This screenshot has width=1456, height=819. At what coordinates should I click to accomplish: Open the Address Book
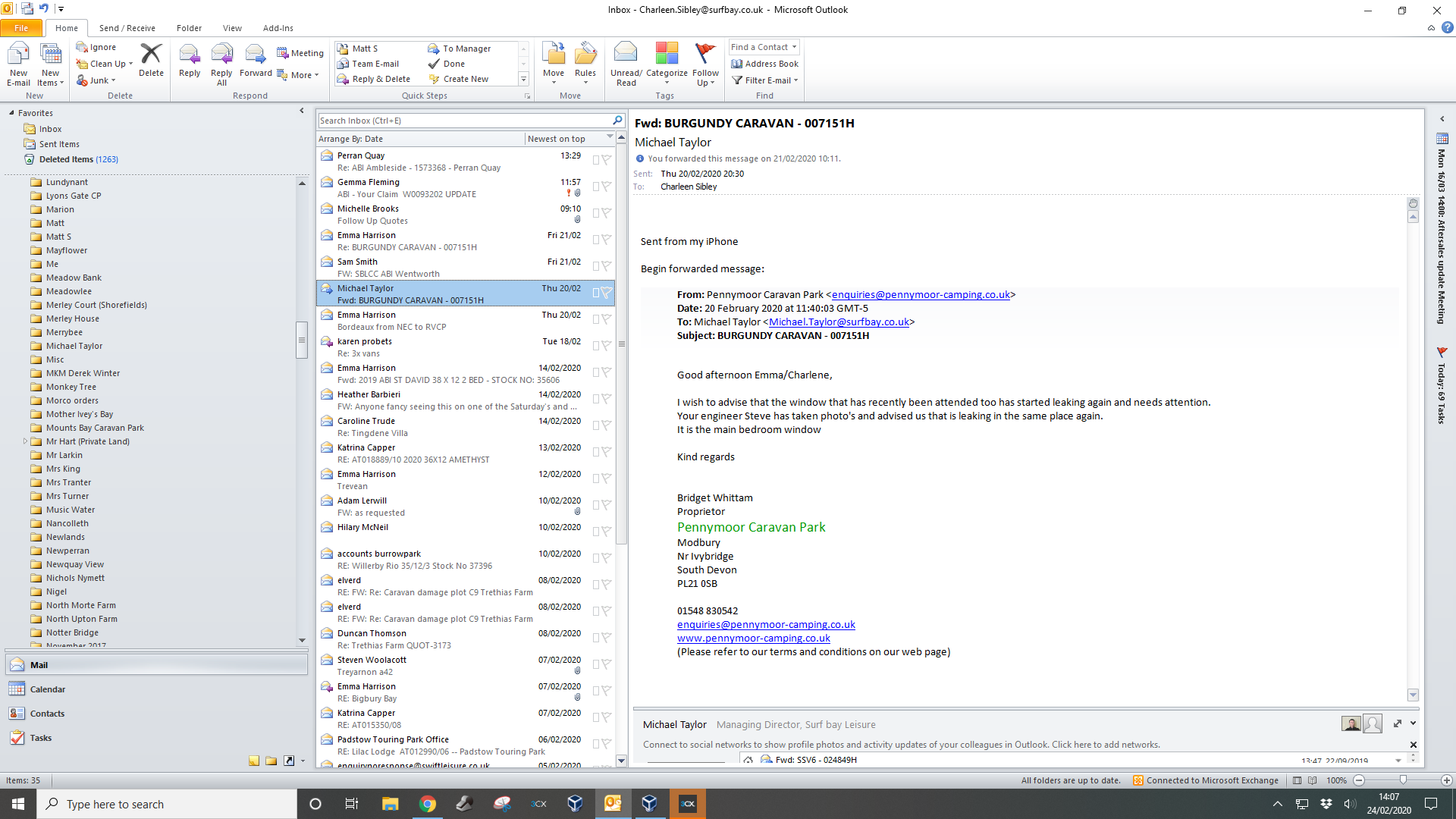coord(764,64)
